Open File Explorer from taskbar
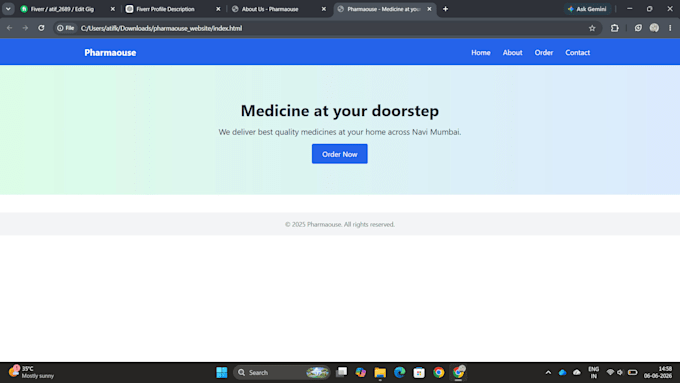 coord(380,372)
